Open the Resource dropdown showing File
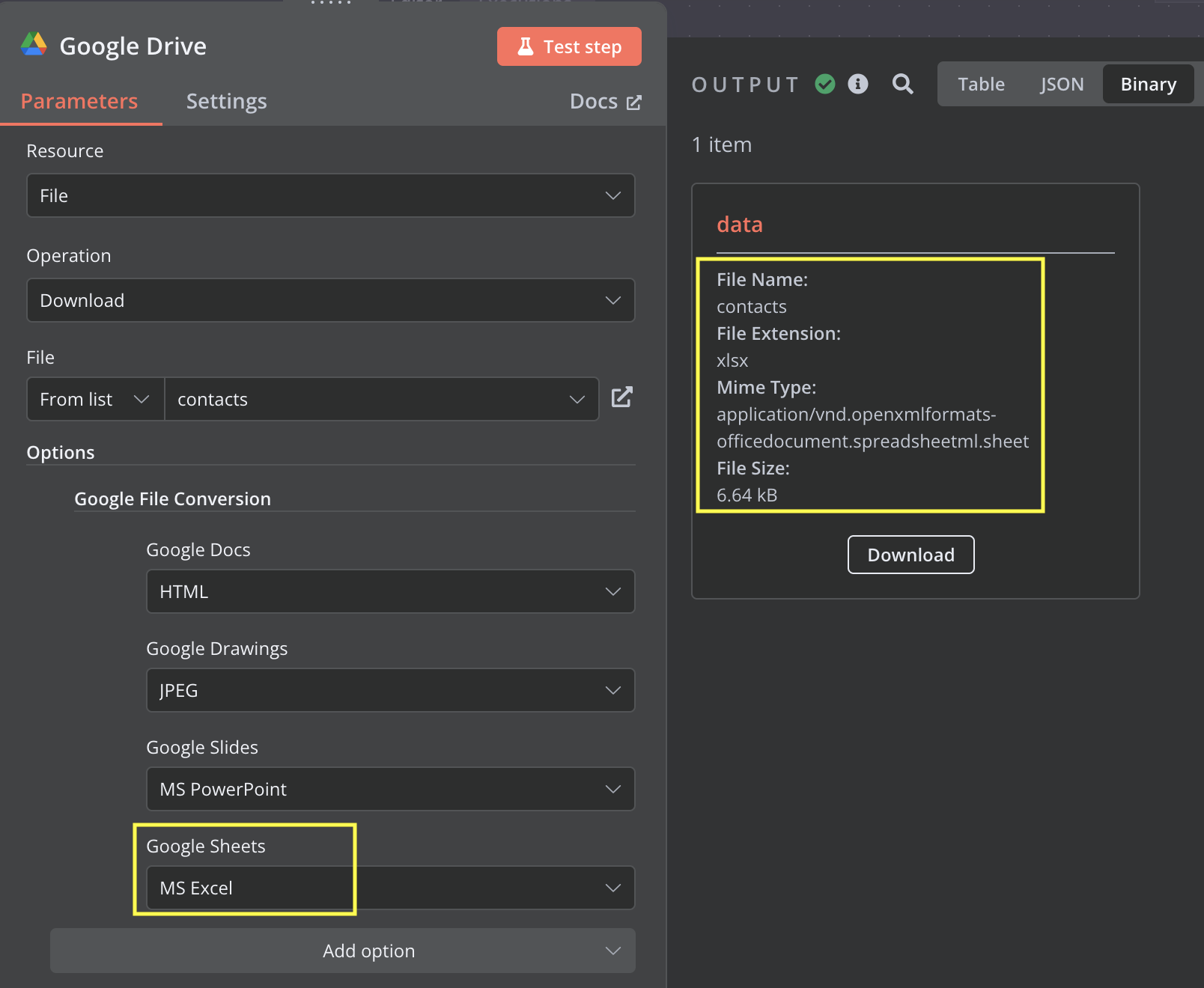Screen dimensions: 1204x988 pyautogui.click(x=330, y=195)
